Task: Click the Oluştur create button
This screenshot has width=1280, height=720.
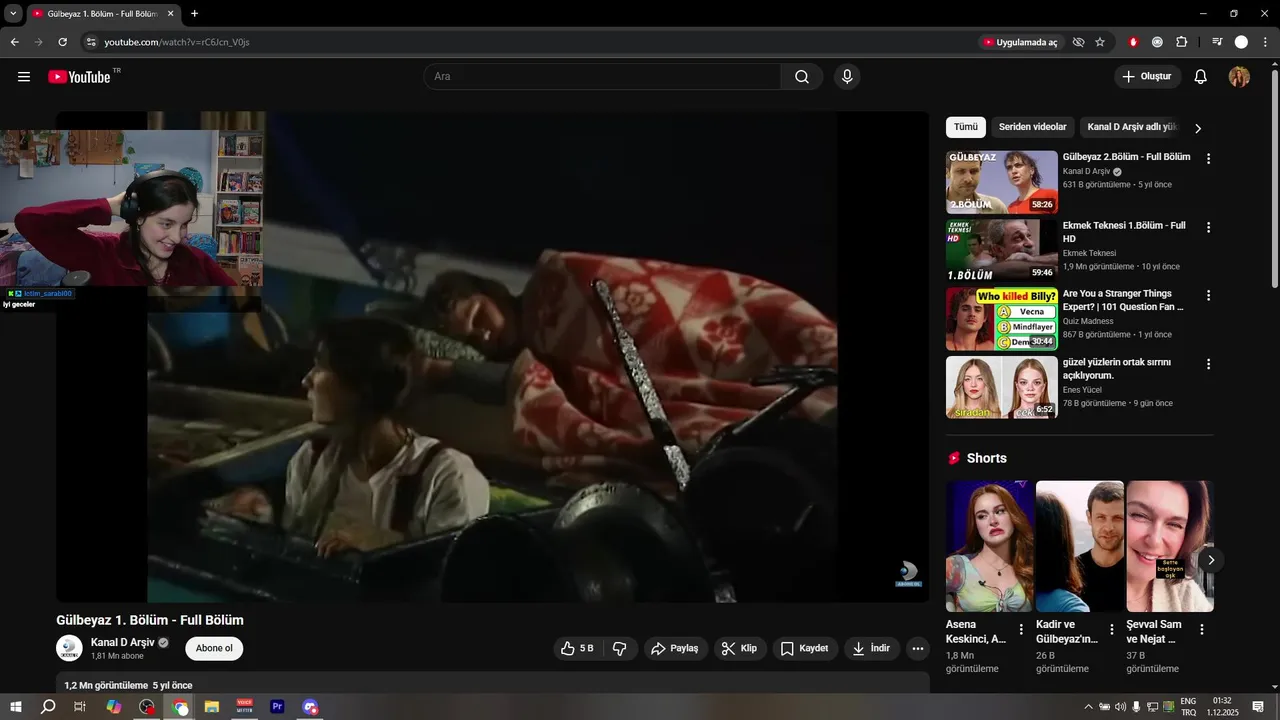Action: 1148,77
